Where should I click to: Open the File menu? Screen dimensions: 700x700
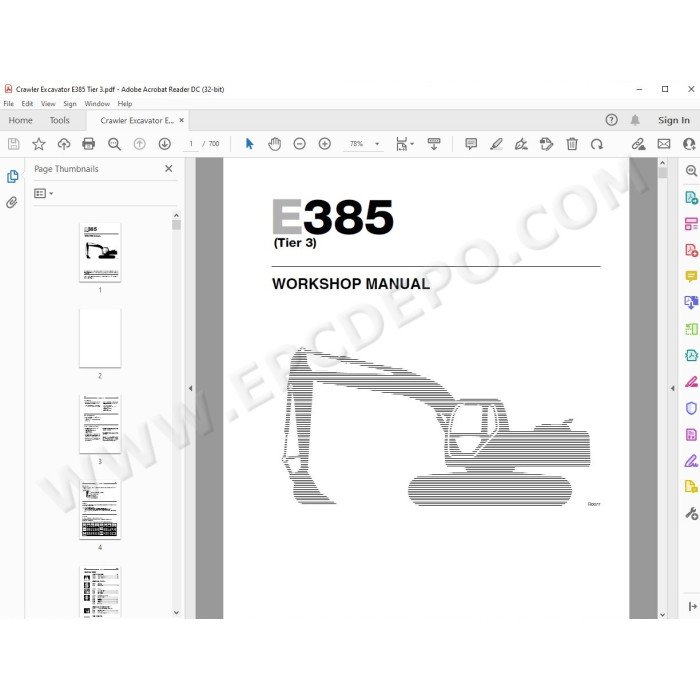click(8, 104)
